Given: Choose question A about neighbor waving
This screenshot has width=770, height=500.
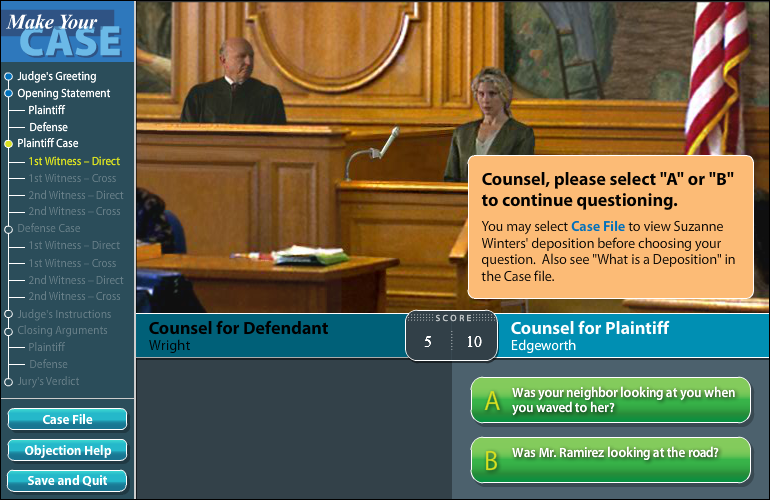Looking at the screenshot, I should coord(610,400).
